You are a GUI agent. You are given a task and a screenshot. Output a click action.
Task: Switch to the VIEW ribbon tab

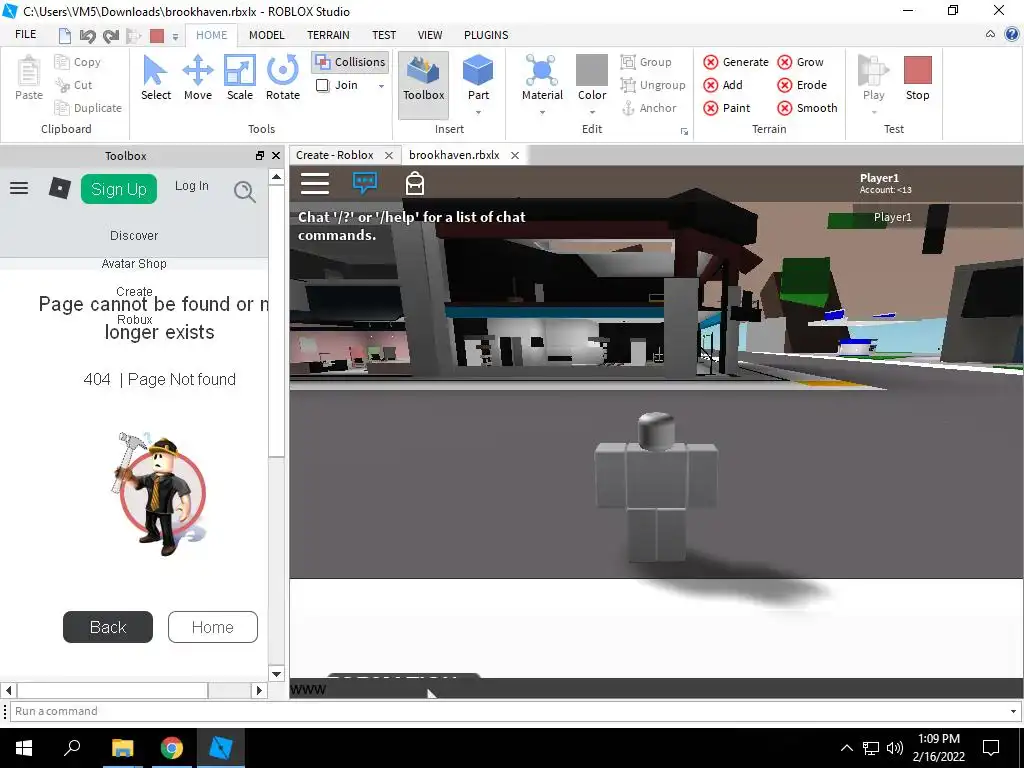pos(430,35)
